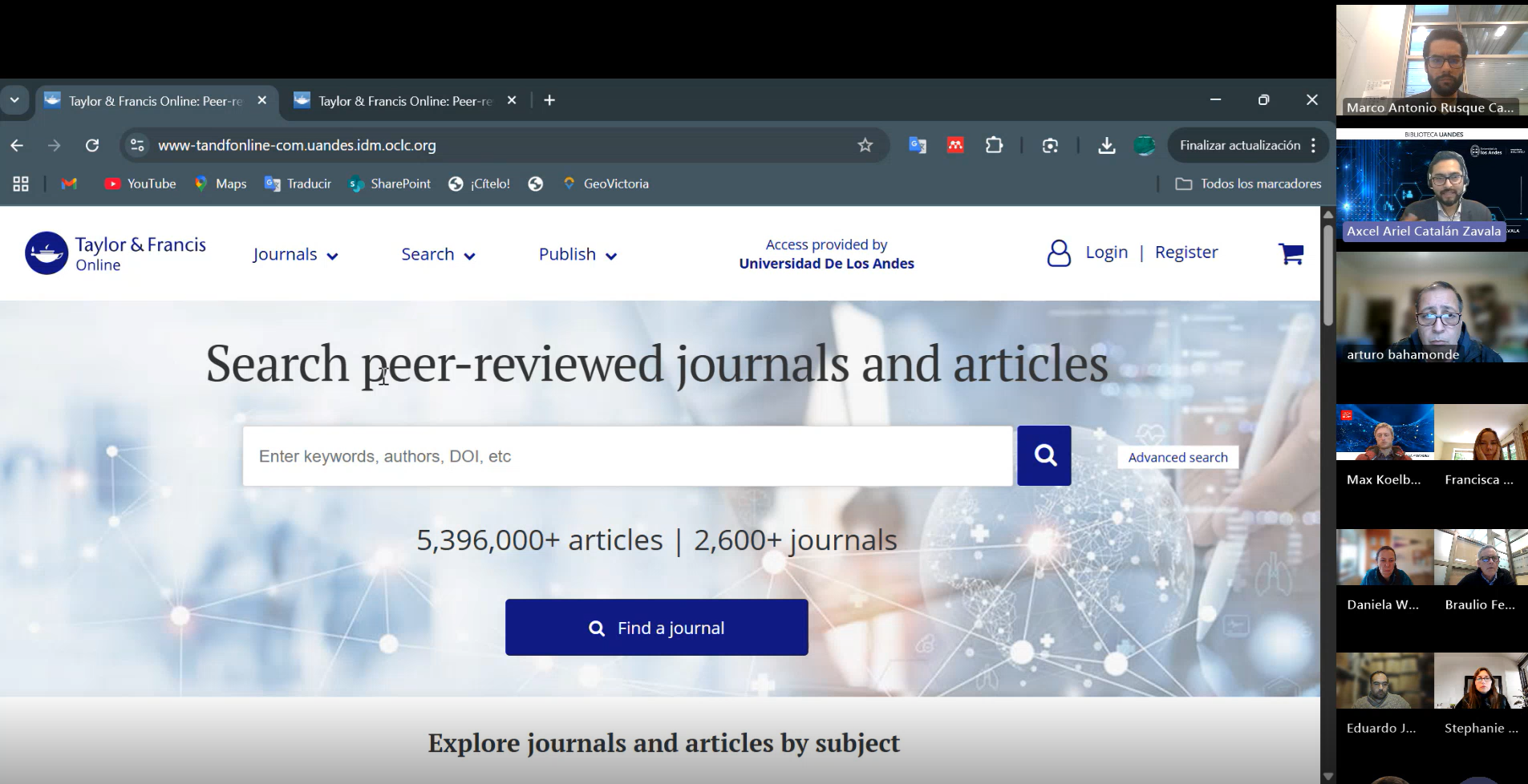The width and height of the screenshot is (1528, 784).
Task: Open the Traducir bookmark
Action: pyautogui.click(x=298, y=184)
